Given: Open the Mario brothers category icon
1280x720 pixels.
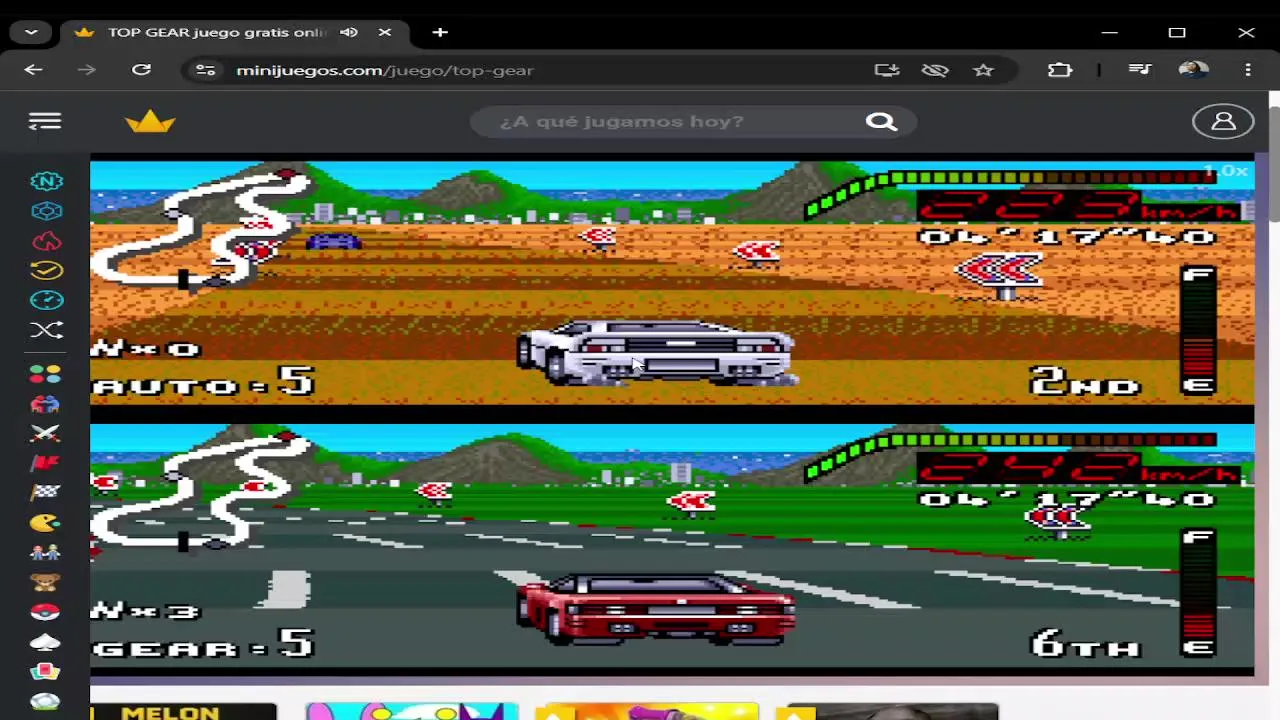Looking at the screenshot, I should point(45,552).
